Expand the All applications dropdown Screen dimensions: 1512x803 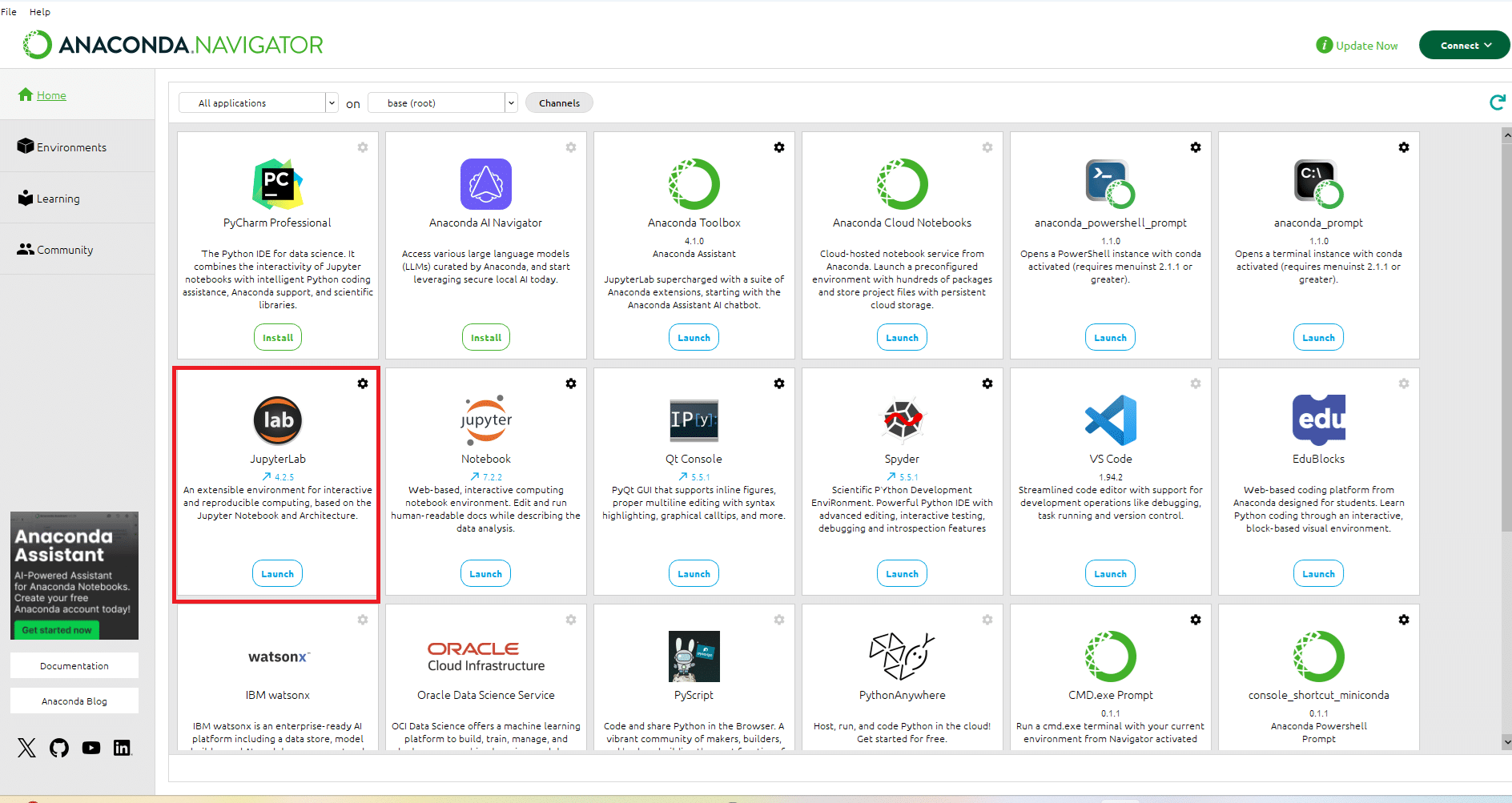(x=258, y=103)
